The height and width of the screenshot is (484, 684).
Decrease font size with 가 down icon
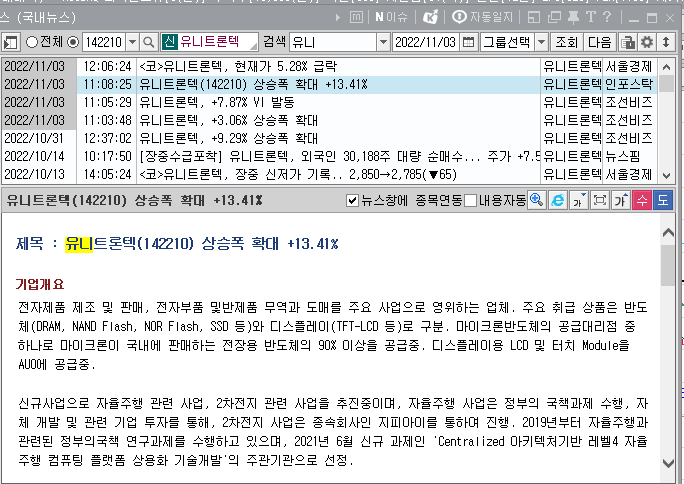578,201
